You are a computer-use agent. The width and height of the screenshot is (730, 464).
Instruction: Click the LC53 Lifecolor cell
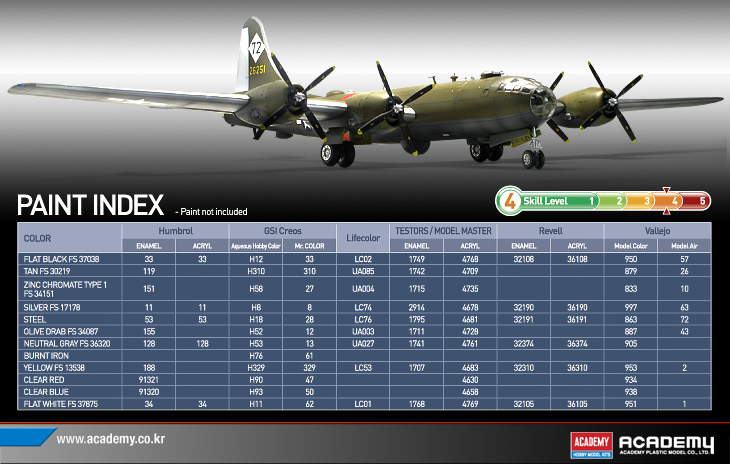(363, 368)
